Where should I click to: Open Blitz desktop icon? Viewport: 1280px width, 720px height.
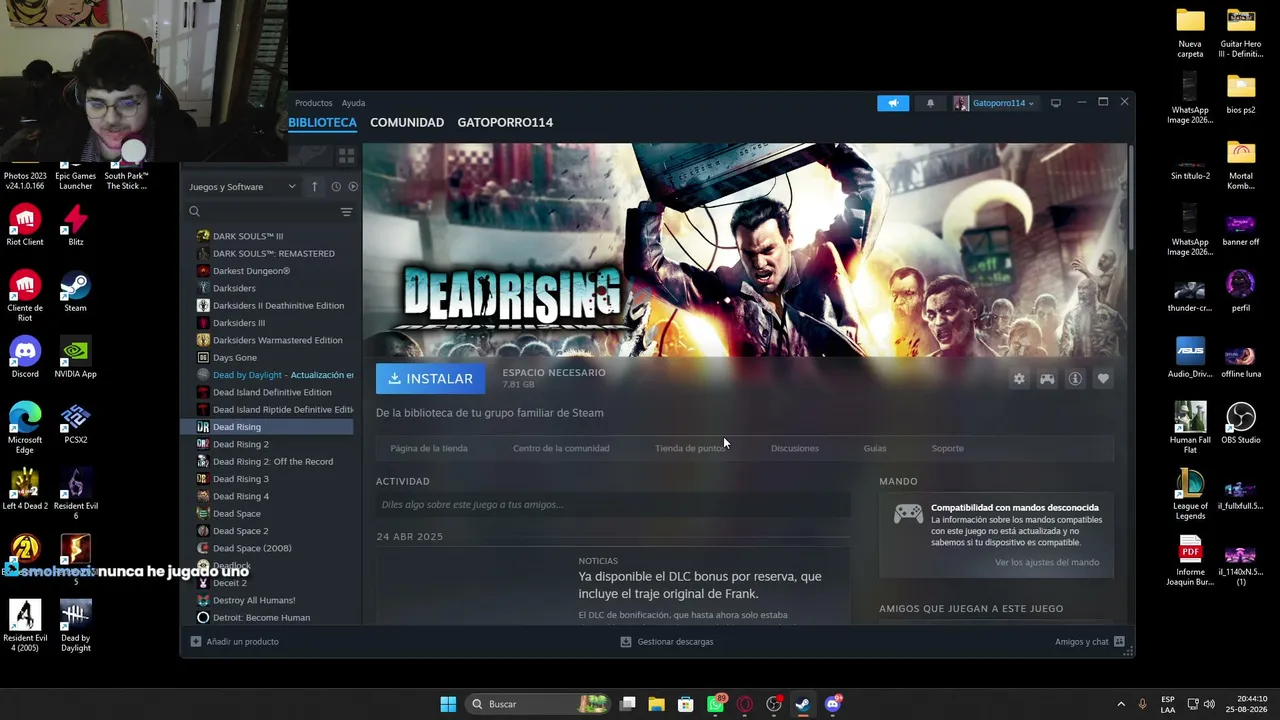point(75,225)
